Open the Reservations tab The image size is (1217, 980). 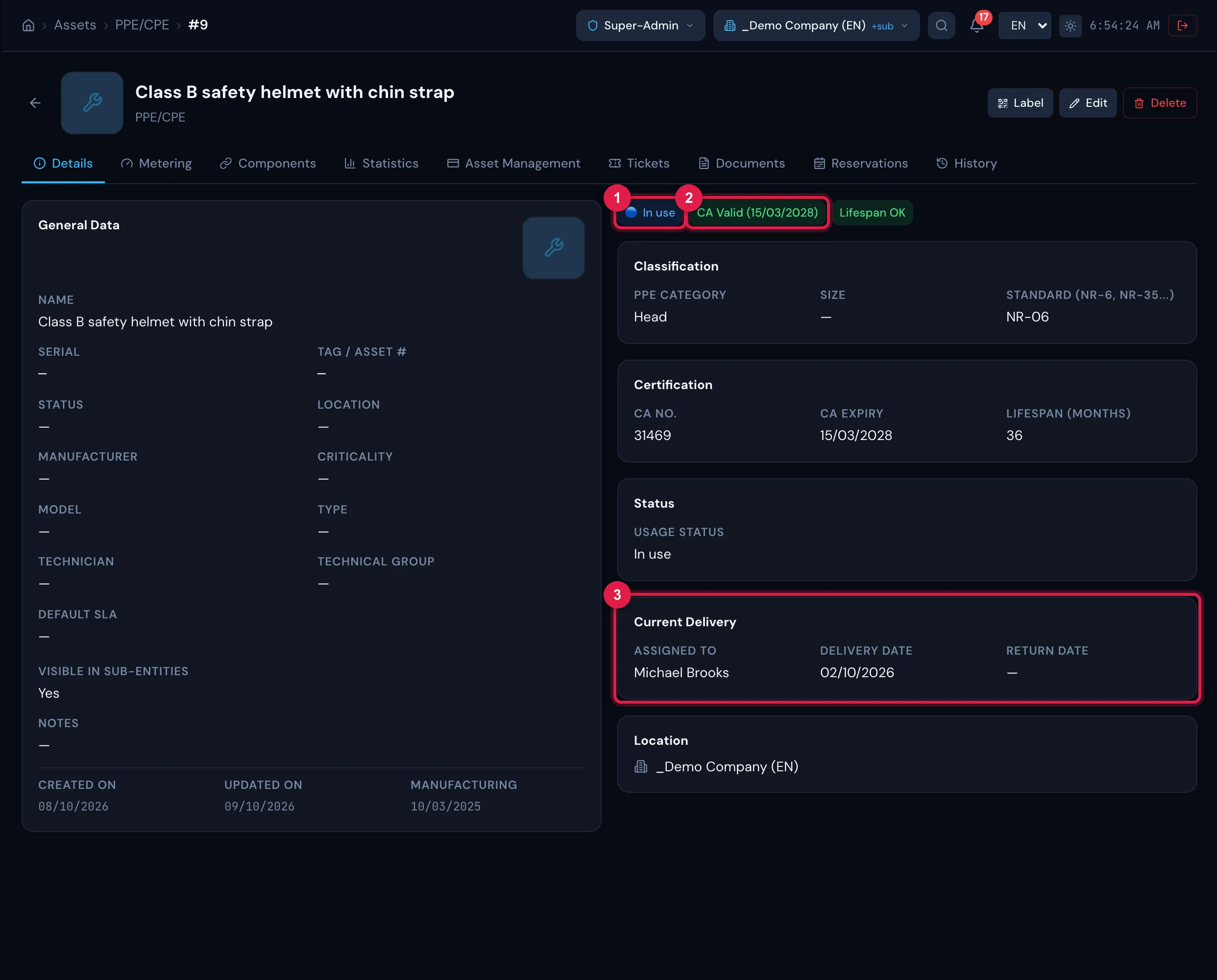860,163
